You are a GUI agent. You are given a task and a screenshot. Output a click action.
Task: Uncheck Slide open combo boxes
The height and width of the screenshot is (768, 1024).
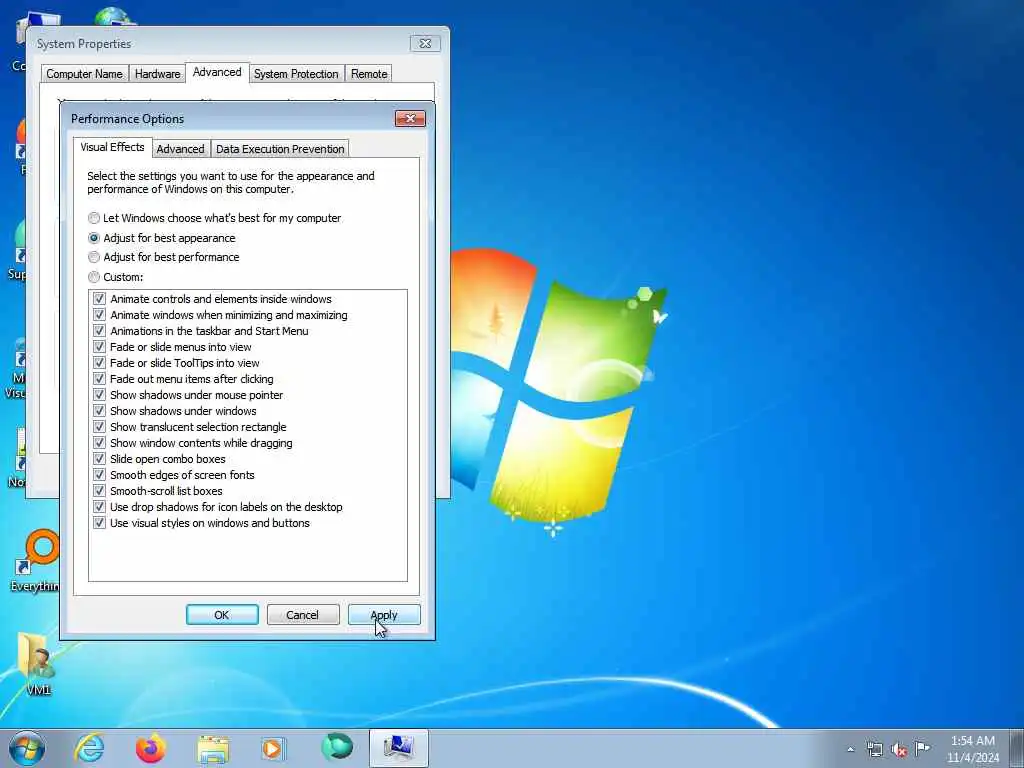pos(99,459)
